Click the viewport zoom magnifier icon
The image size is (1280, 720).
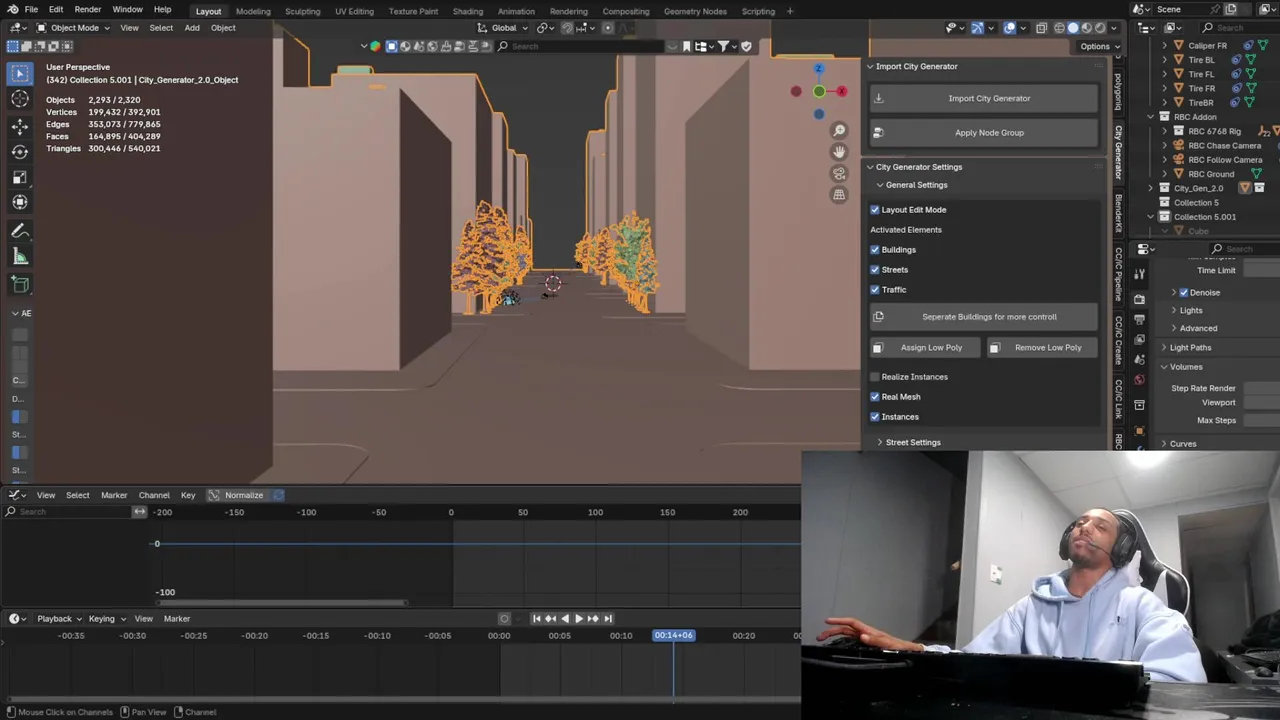(x=839, y=130)
